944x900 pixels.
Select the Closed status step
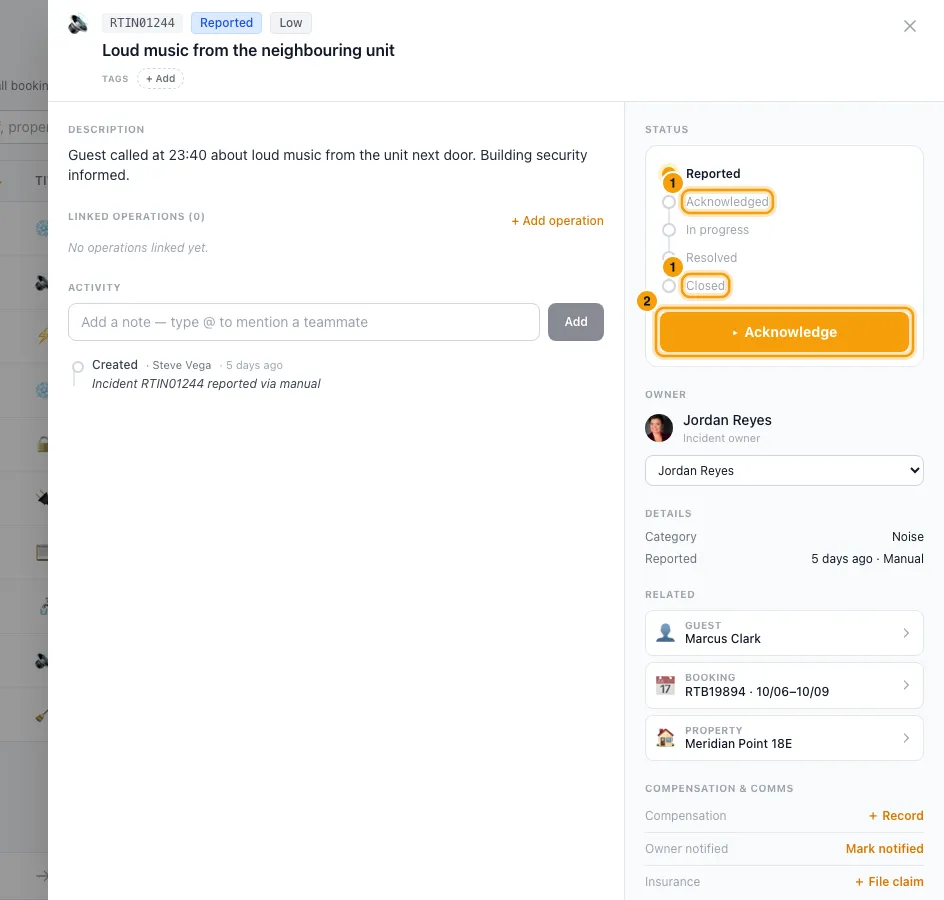705,285
